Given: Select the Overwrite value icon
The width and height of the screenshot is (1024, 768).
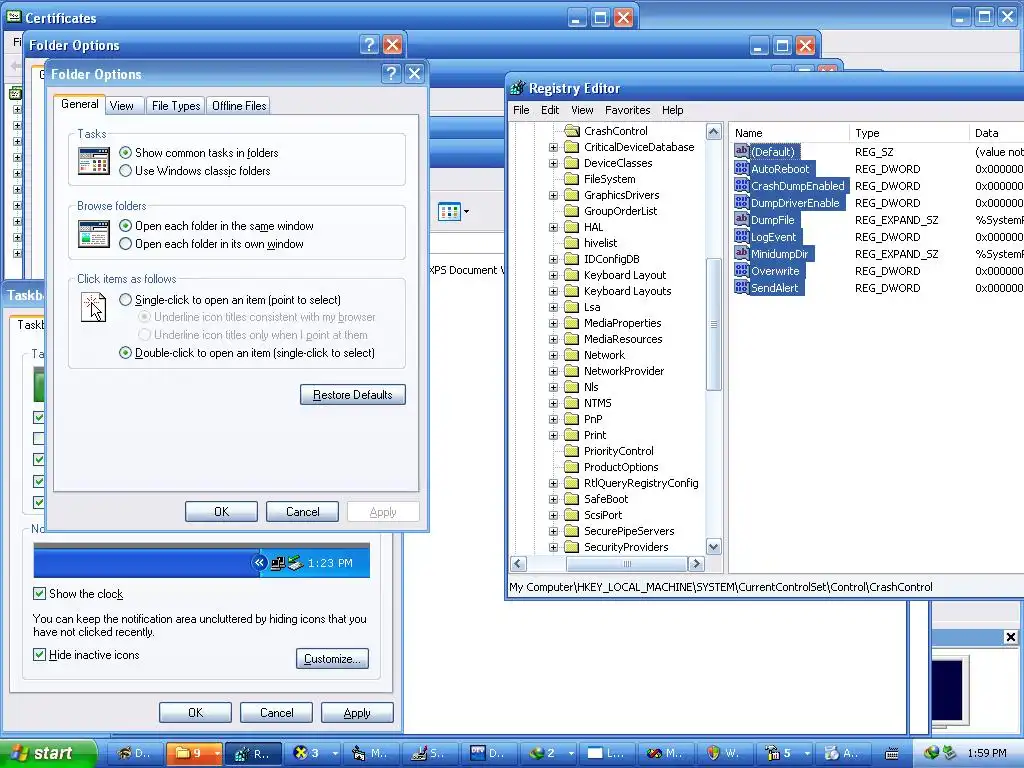Looking at the screenshot, I should 741,270.
